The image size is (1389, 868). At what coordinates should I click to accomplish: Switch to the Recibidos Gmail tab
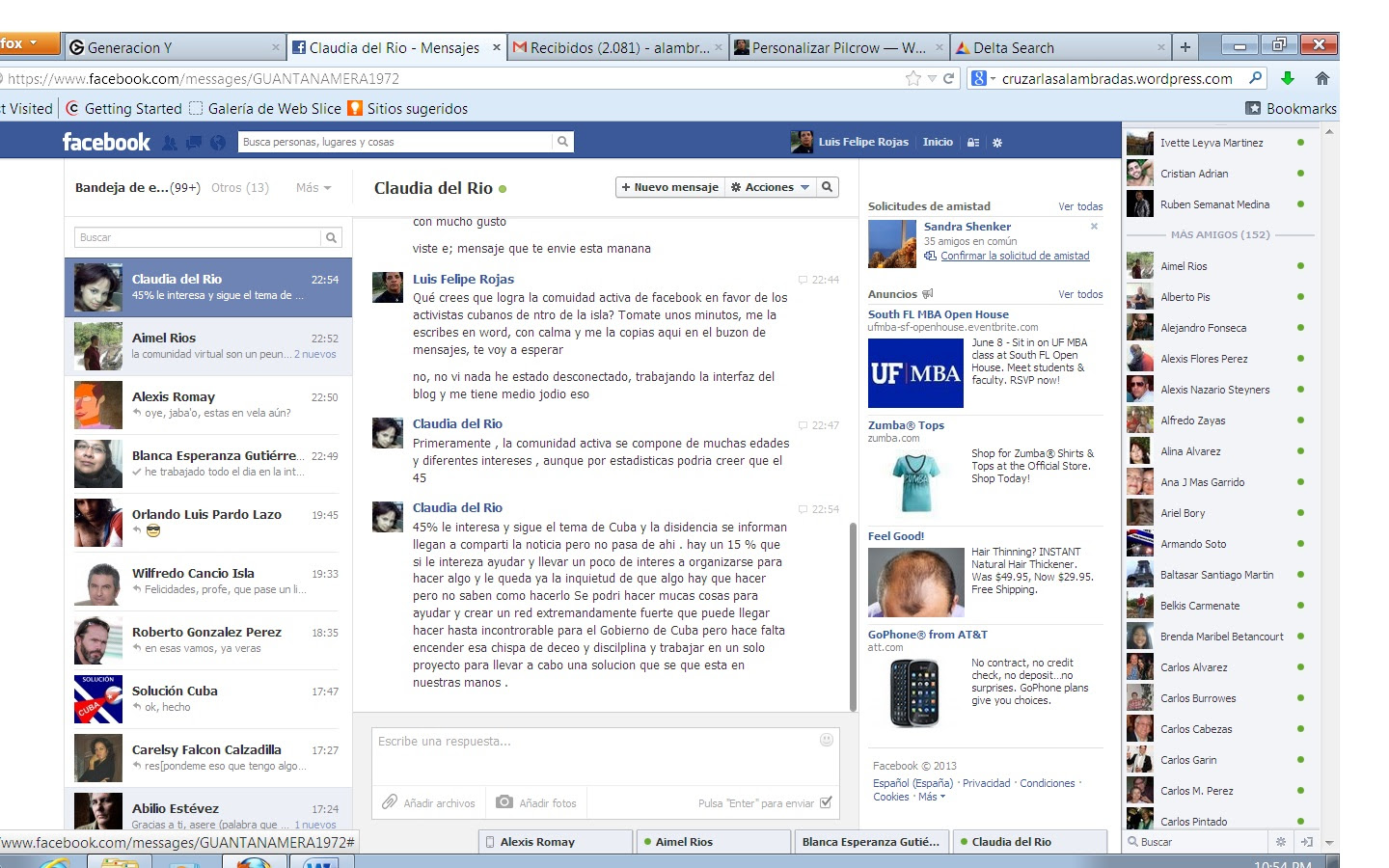tap(617, 47)
